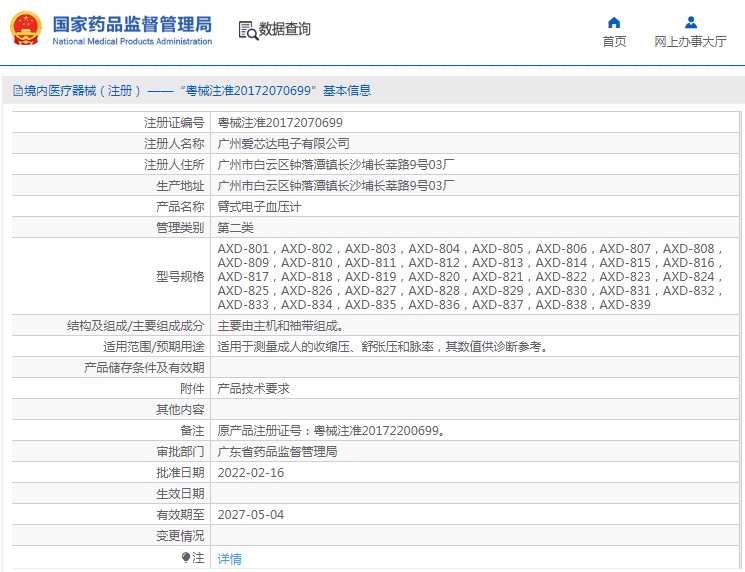
Task: Click the lightbulb icon next to 注
Action: pyautogui.click(x=186, y=558)
